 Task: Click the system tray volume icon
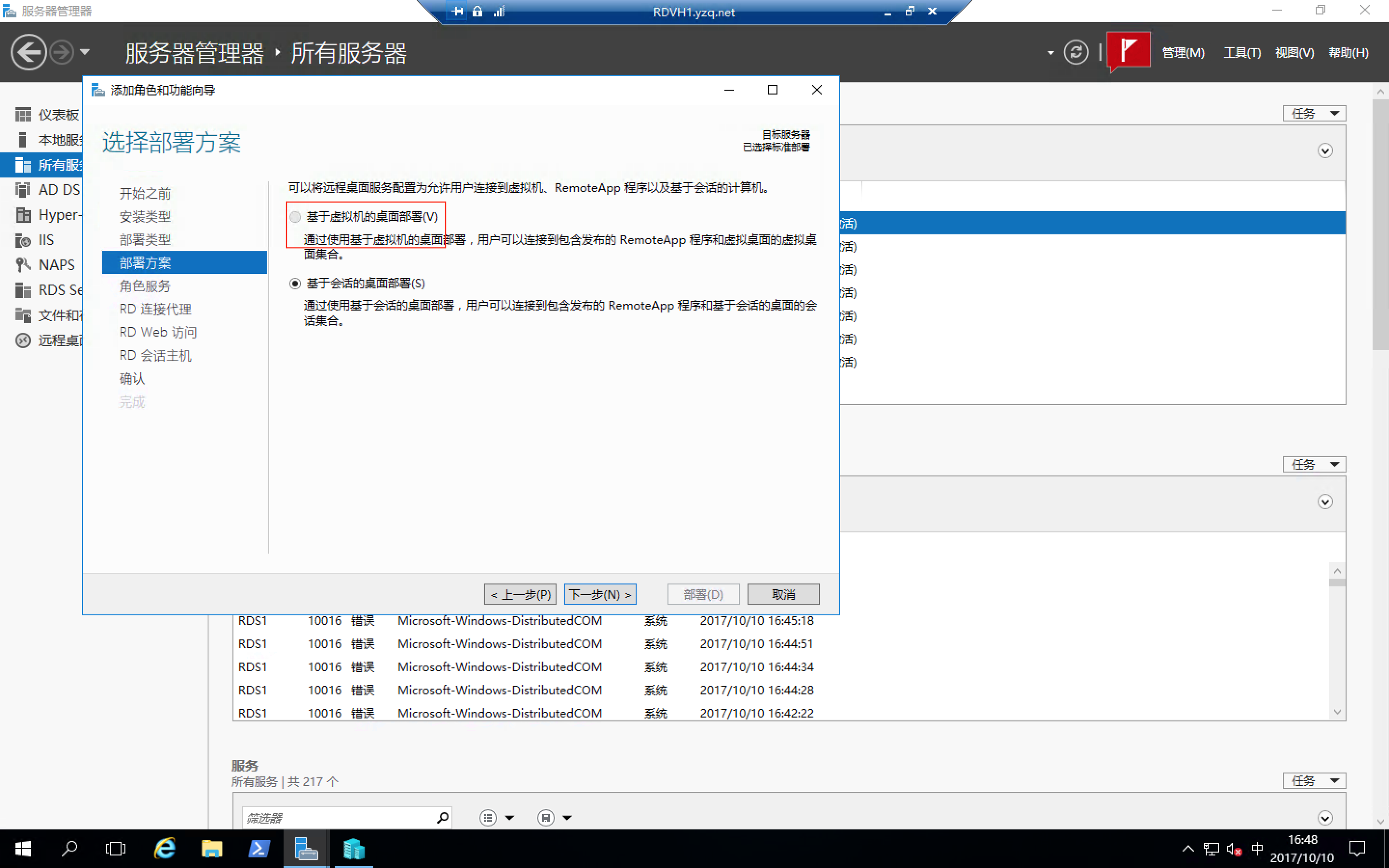[x=1234, y=849]
